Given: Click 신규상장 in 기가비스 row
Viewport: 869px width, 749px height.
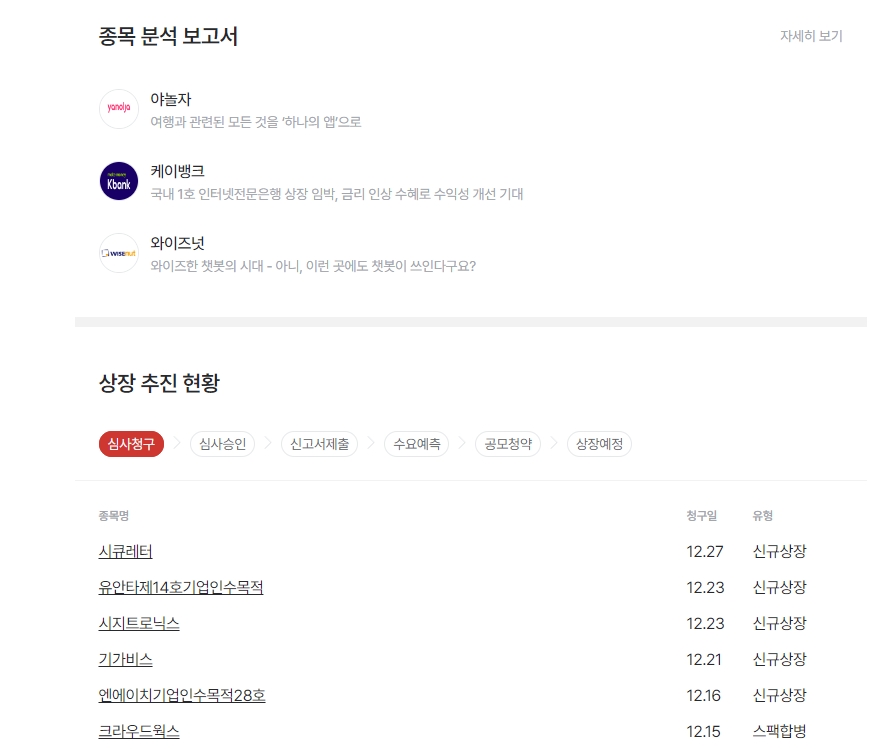Looking at the screenshot, I should 779,660.
